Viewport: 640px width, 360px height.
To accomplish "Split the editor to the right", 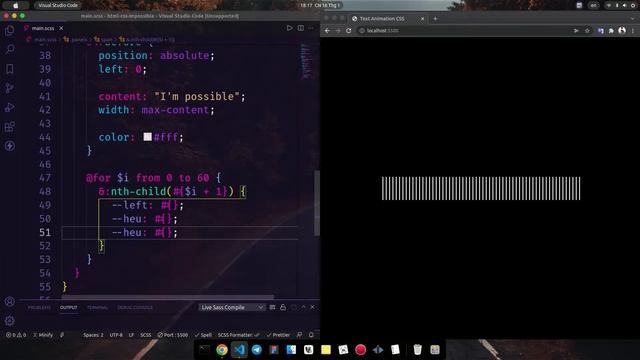I will 301,28.
